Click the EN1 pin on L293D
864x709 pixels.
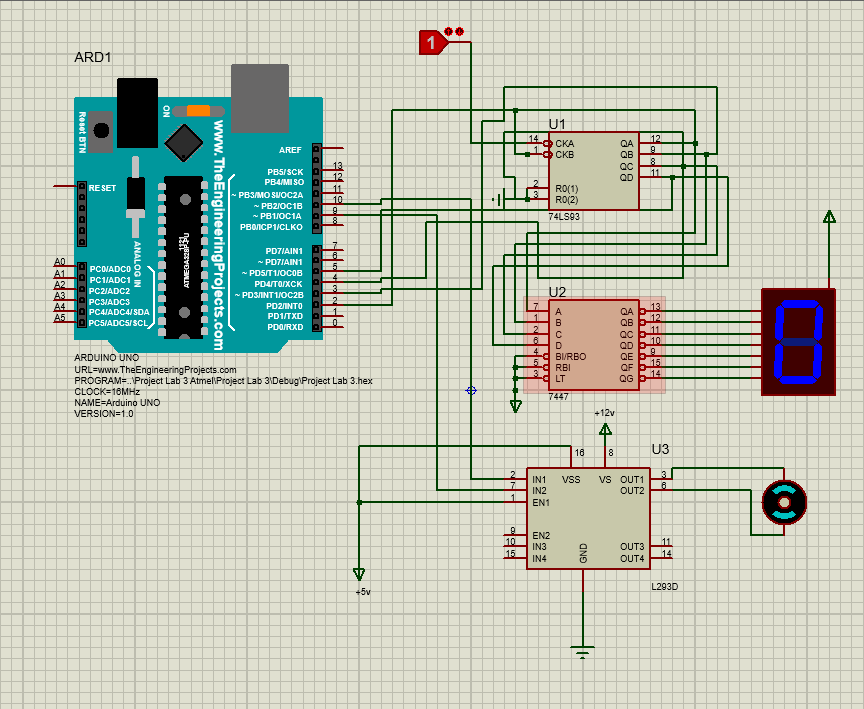pos(515,502)
